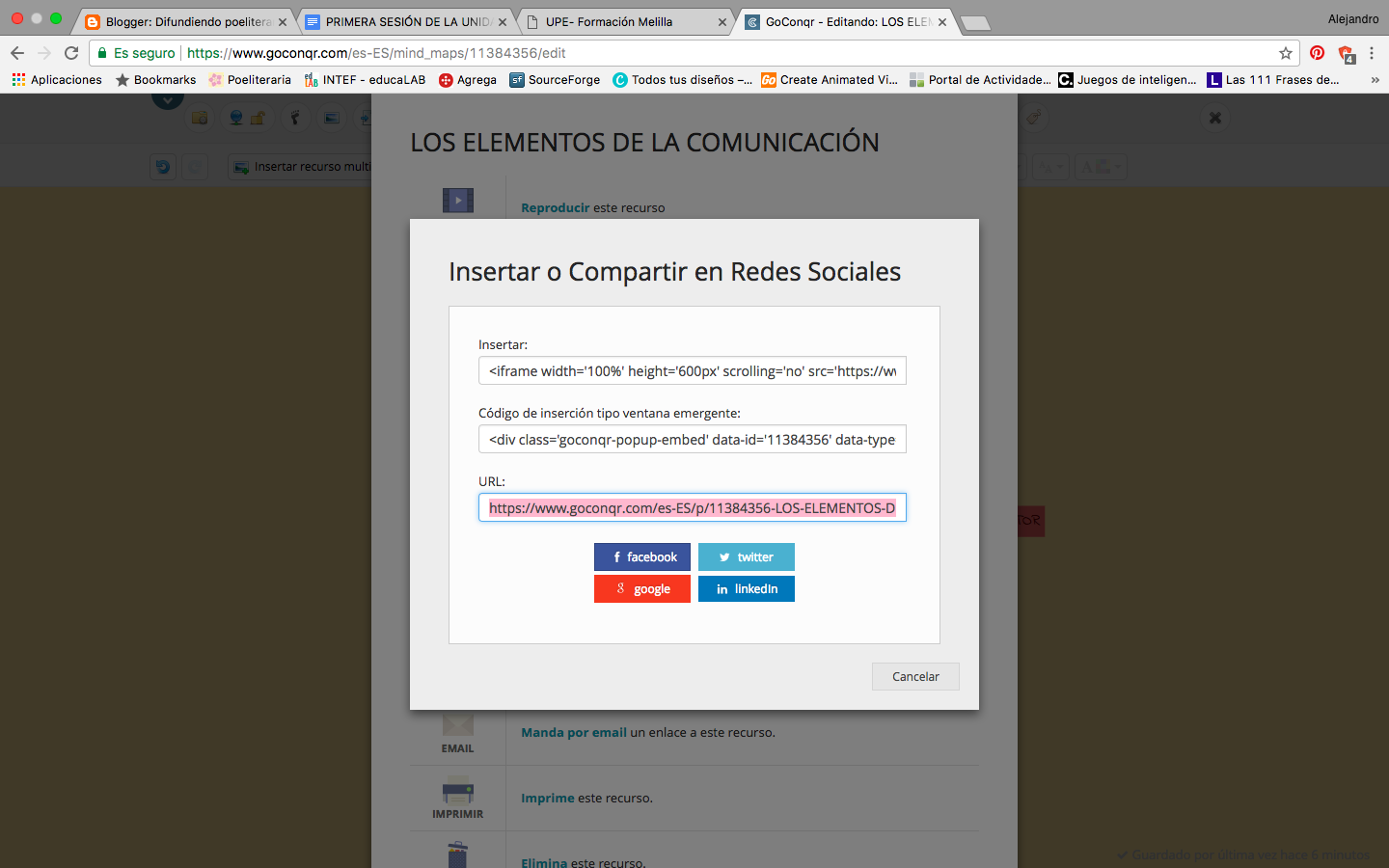Image resolution: width=1389 pixels, height=868 pixels.
Task: Reload the current page
Action: point(71,53)
